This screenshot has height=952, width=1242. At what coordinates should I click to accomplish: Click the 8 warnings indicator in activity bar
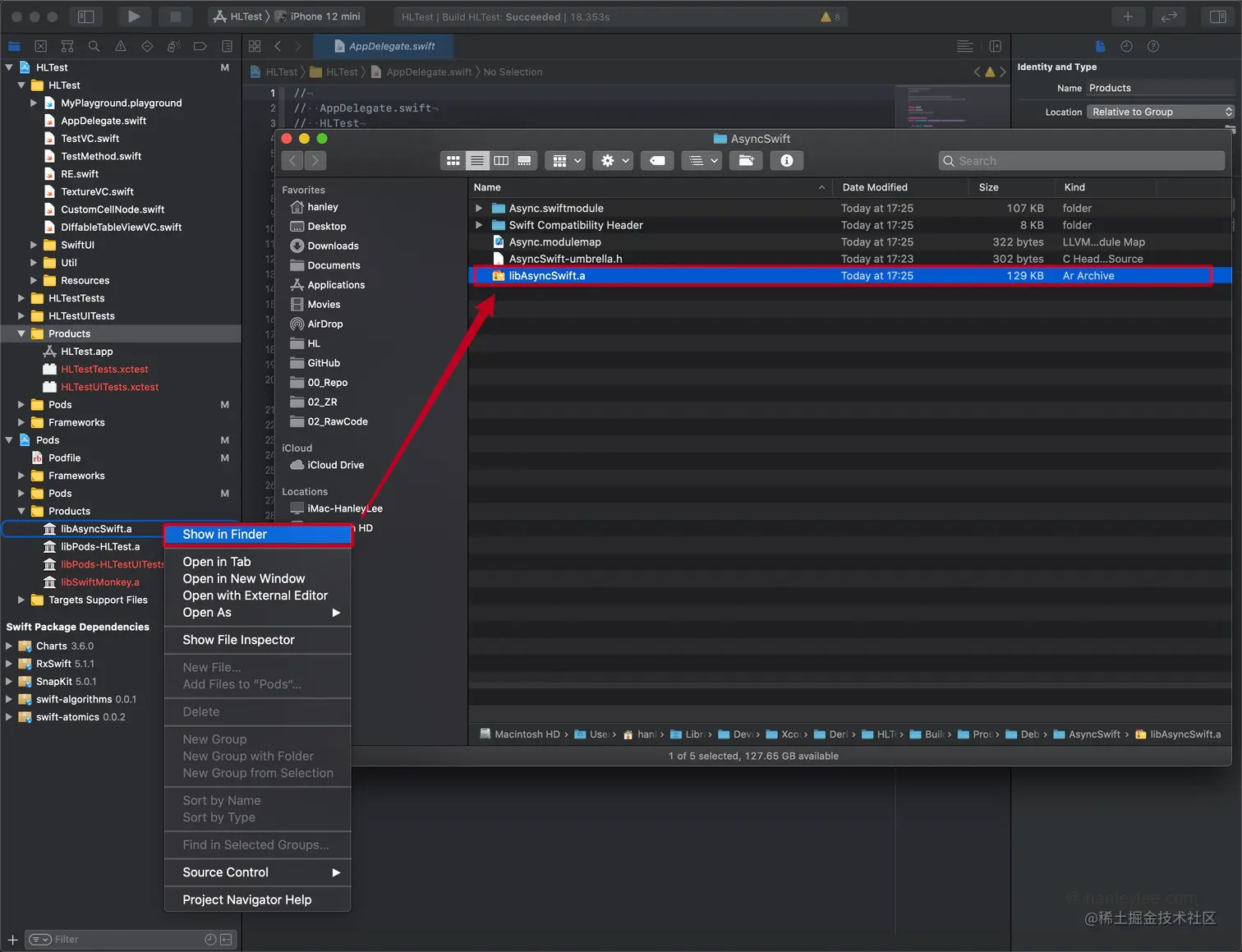830,16
